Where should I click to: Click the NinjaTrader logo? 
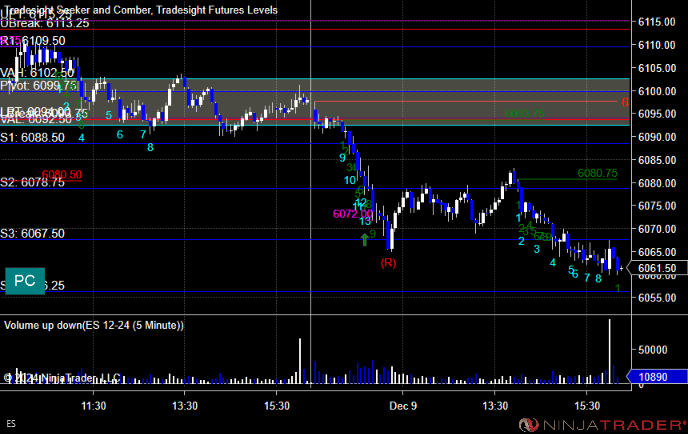[x=602, y=424]
